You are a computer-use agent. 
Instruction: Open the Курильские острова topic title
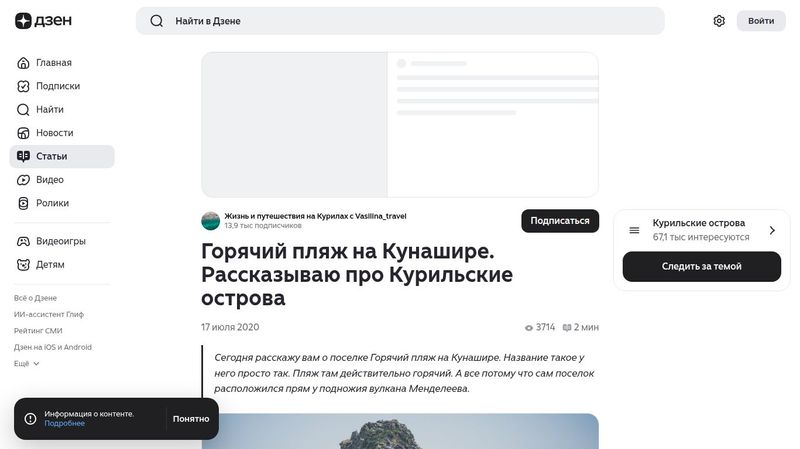(698, 223)
